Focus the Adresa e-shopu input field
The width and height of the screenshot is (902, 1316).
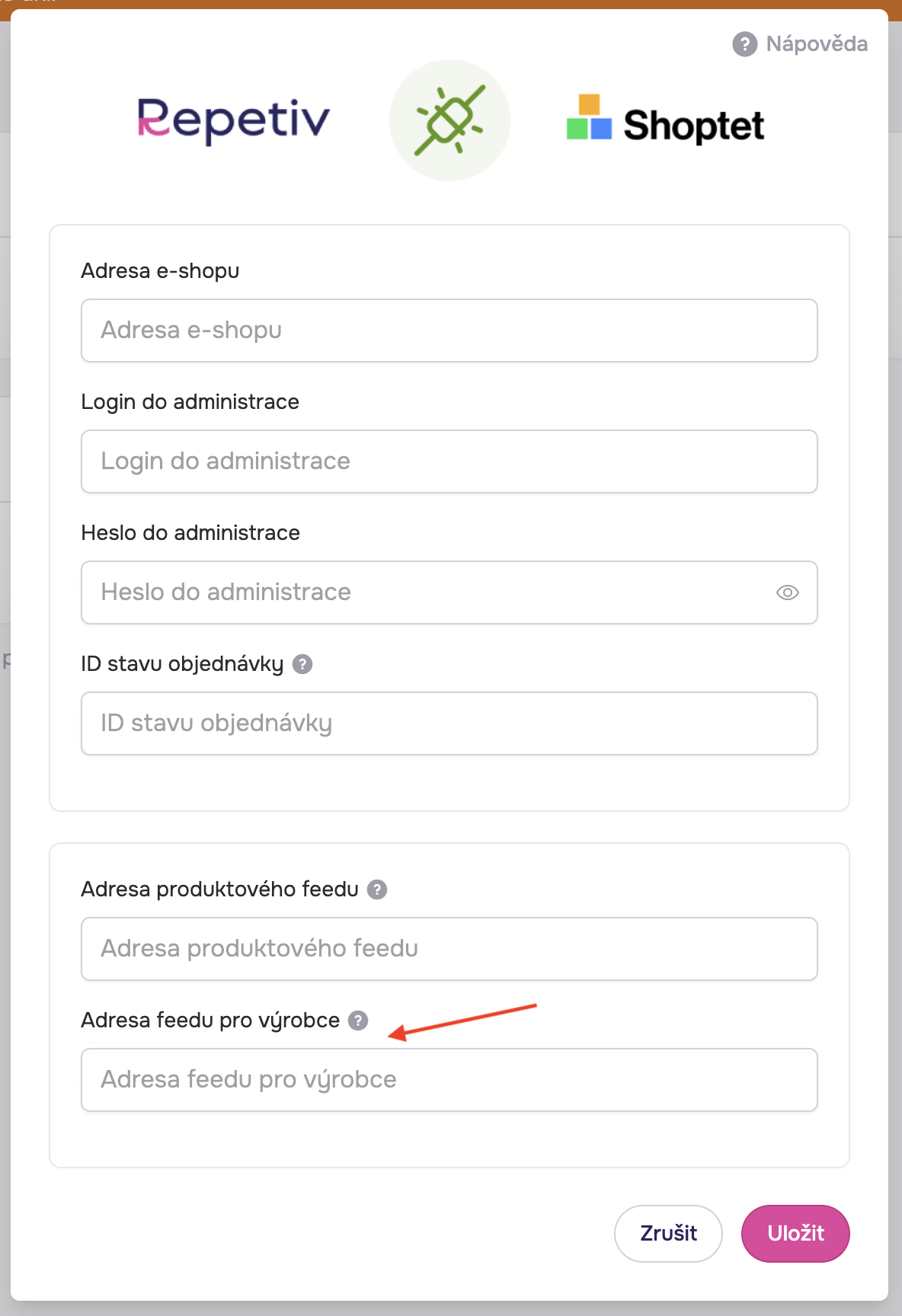[x=449, y=331]
